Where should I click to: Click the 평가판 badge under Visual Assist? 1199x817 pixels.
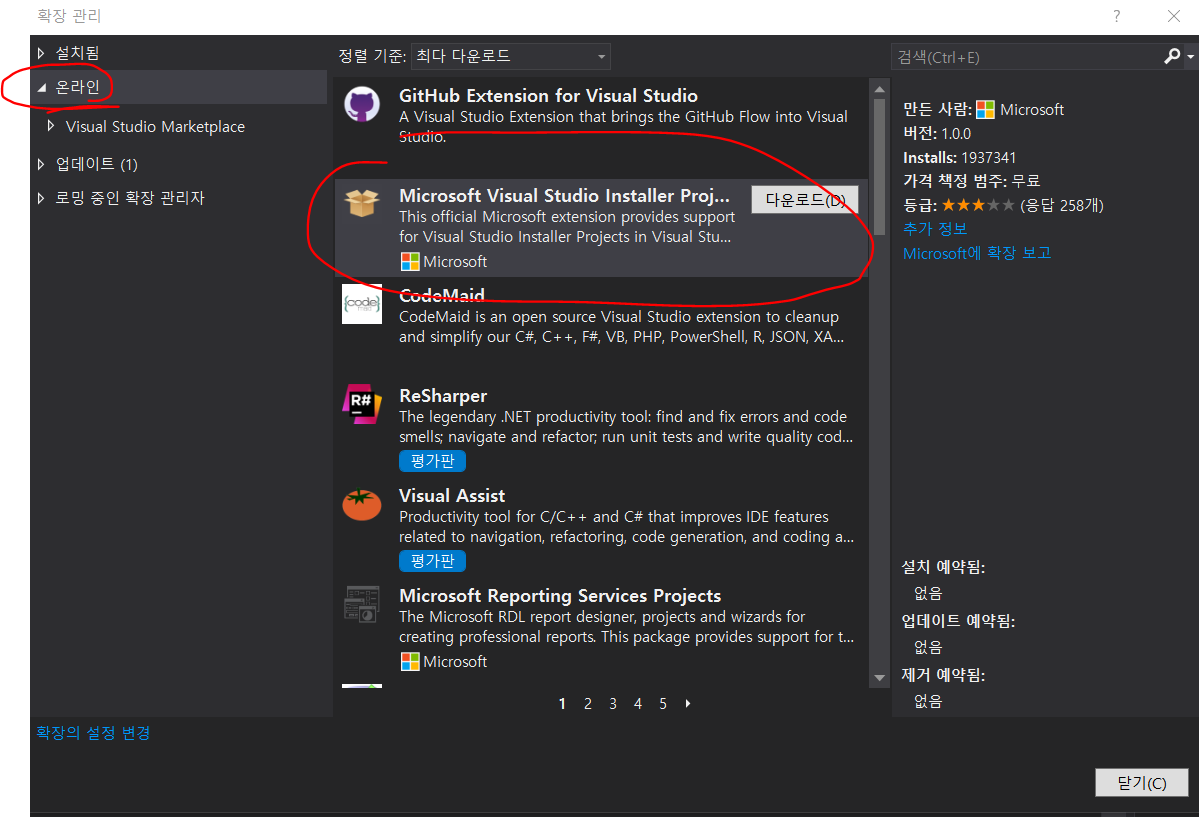tap(432, 561)
